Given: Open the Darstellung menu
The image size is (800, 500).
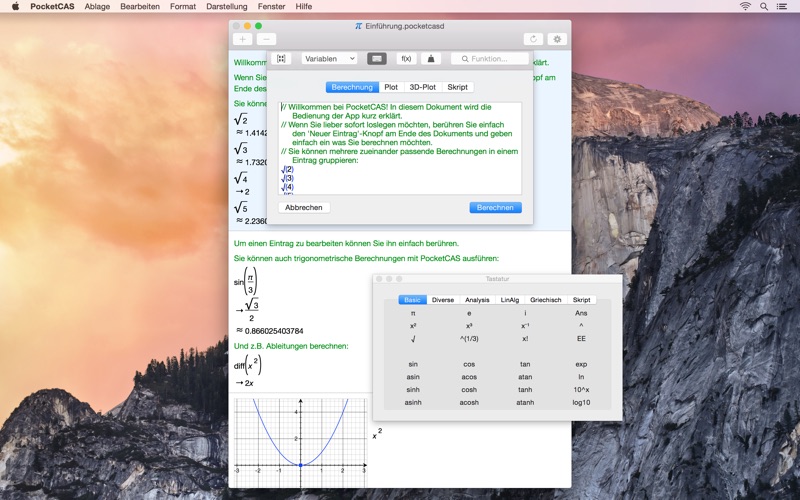Looking at the screenshot, I should (x=227, y=7).
